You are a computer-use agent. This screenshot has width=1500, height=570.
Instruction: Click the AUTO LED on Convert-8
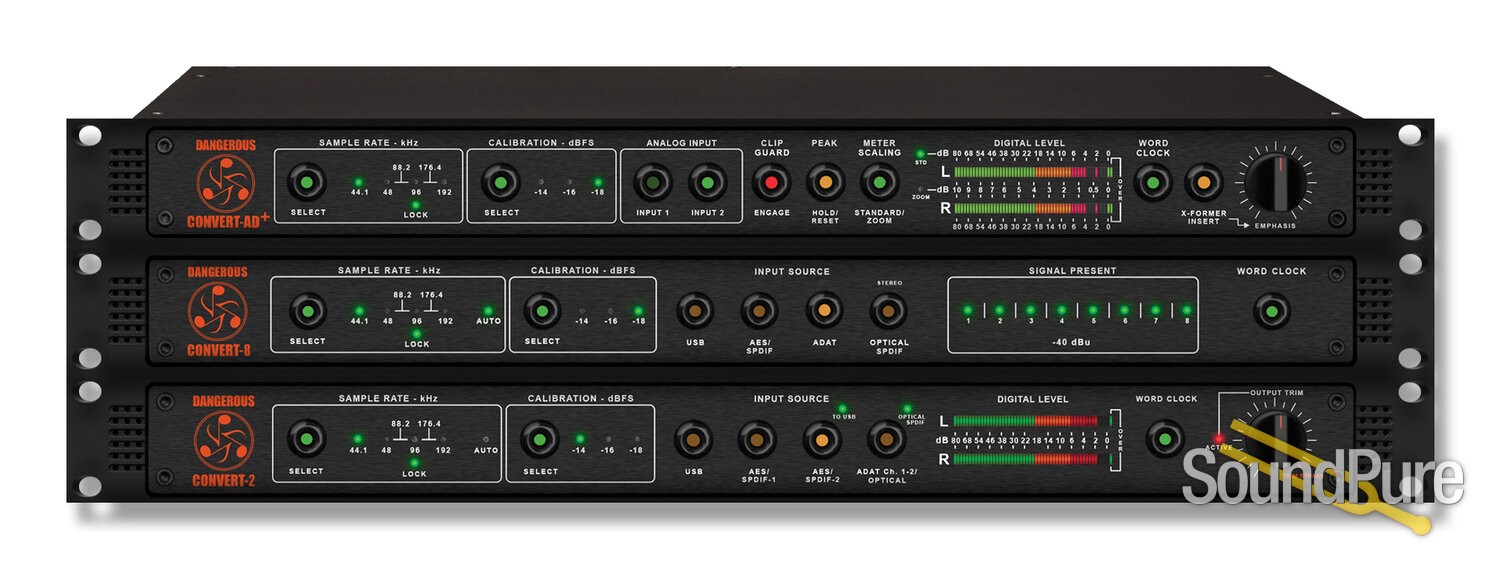point(489,311)
